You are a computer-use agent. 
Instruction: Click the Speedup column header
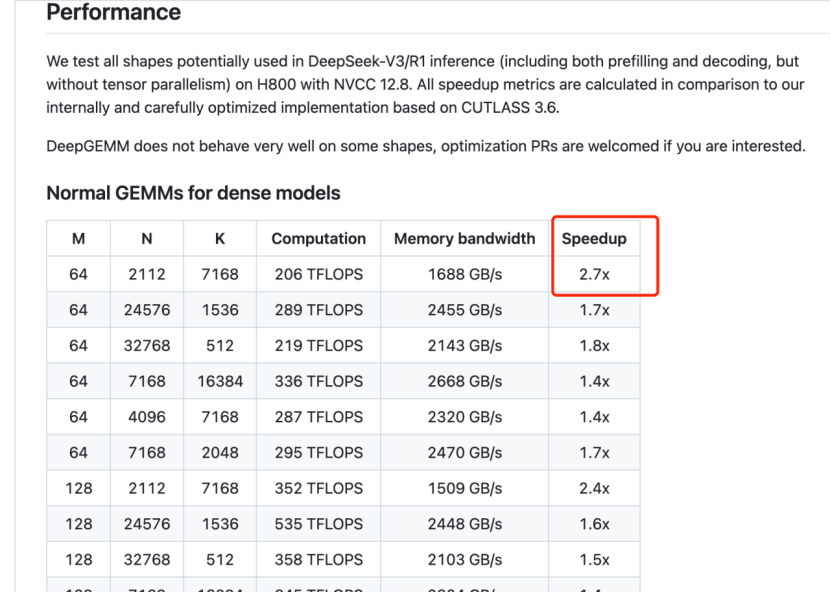point(594,239)
